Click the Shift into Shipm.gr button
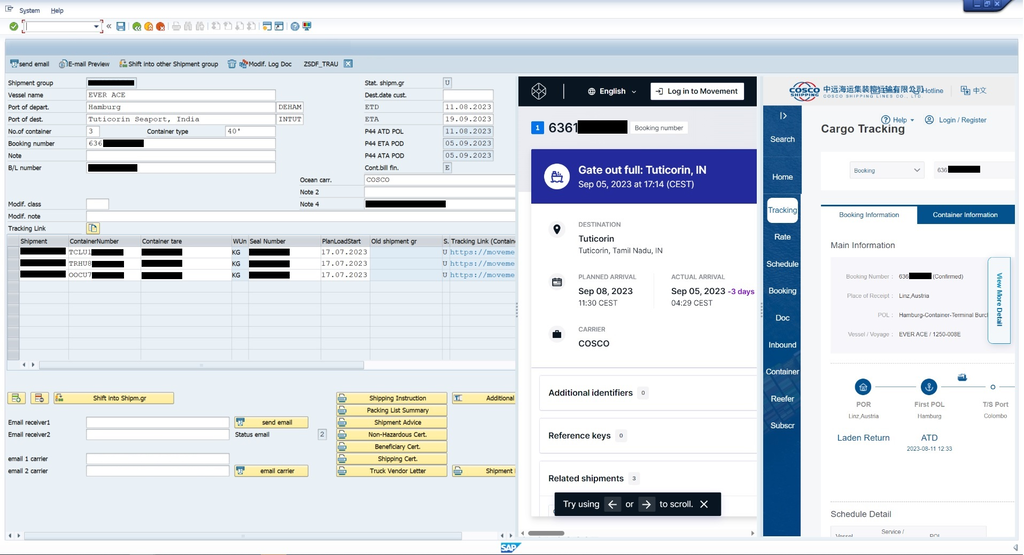Viewport: 1024px width, 555px height. click(114, 398)
